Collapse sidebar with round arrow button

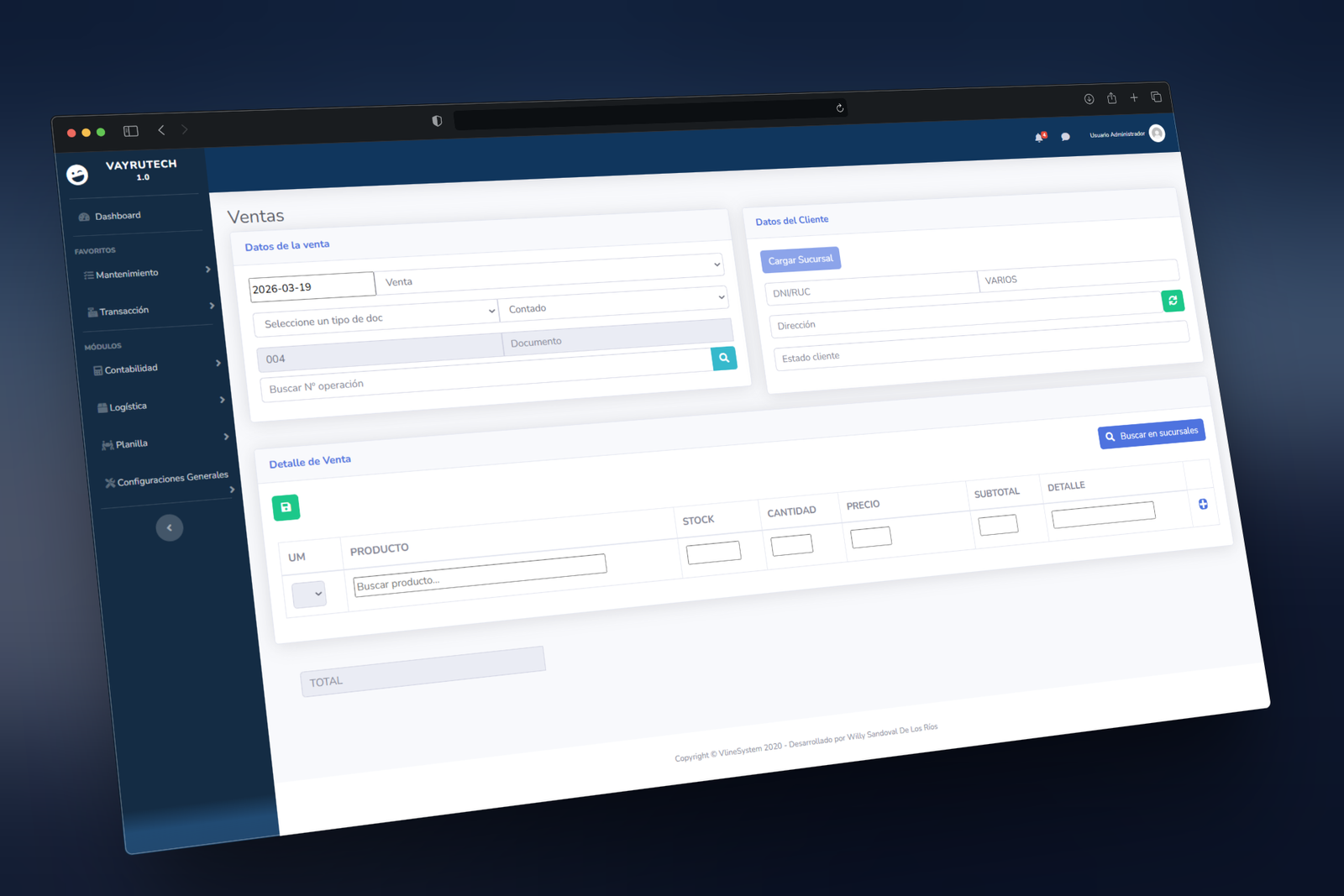[x=170, y=527]
